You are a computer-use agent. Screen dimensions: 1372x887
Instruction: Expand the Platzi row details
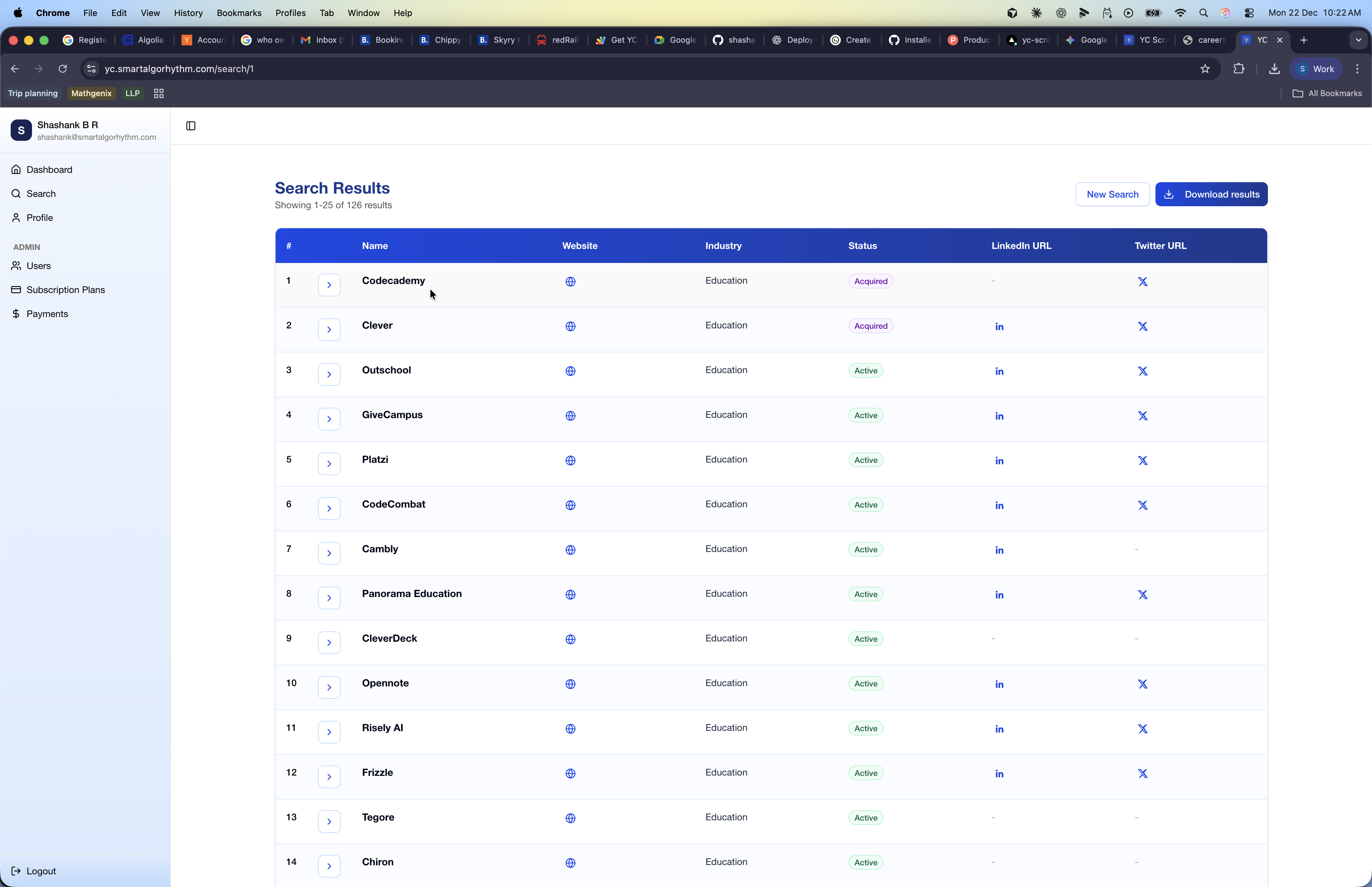329,463
